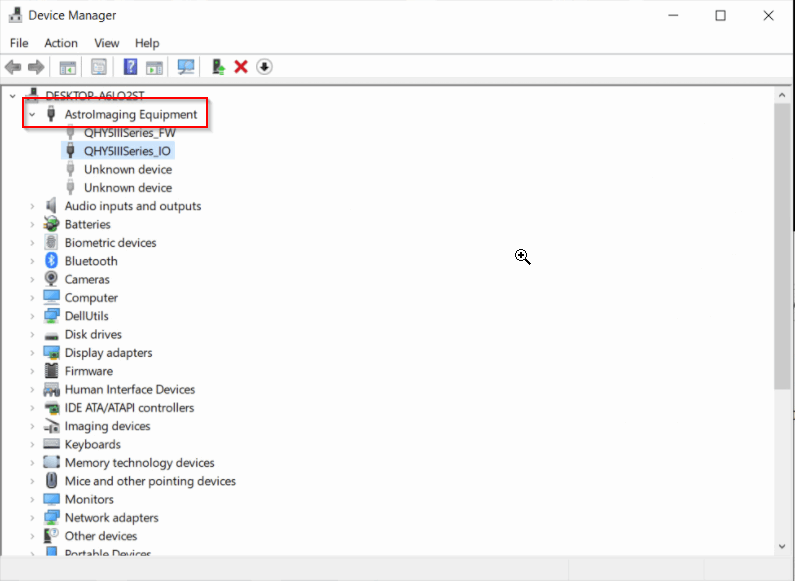The height and width of the screenshot is (581, 795).
Task: Click the Keyboards category icon
Action: [x=51, y=444]
